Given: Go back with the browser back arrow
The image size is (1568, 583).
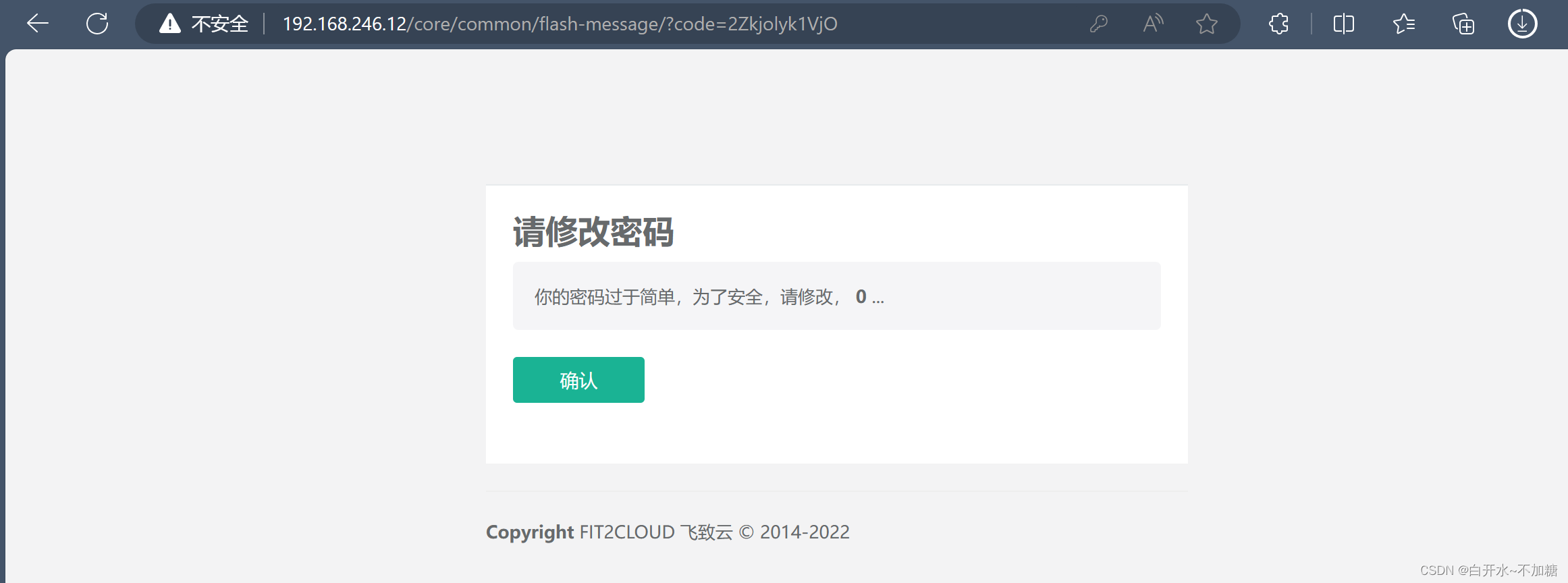Looking at the screenshot, I should coord(38,24).
